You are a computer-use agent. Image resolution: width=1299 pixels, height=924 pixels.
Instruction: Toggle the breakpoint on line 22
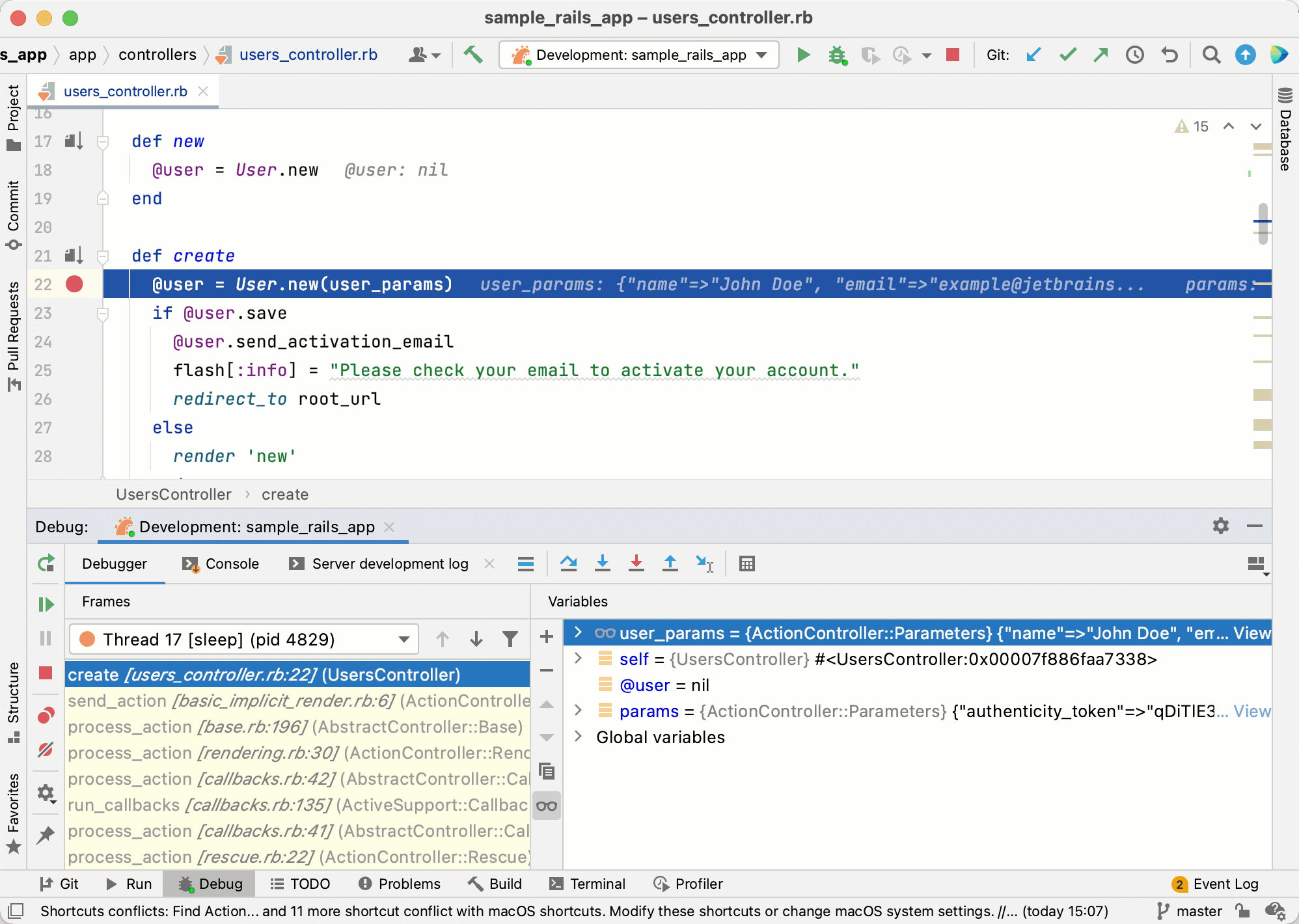(74, 284)
